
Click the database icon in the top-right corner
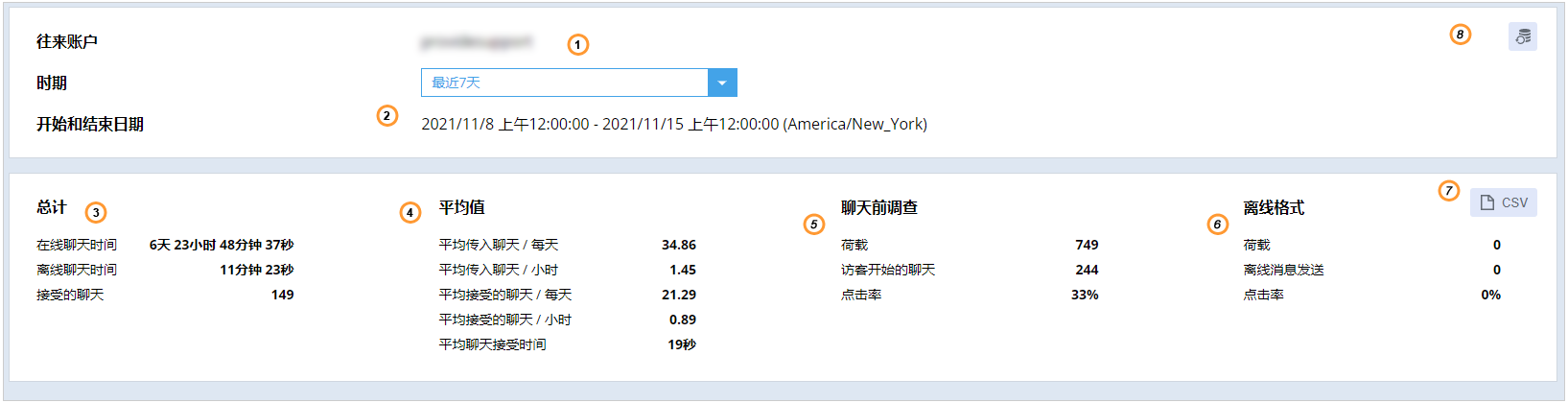[1522, 36]
